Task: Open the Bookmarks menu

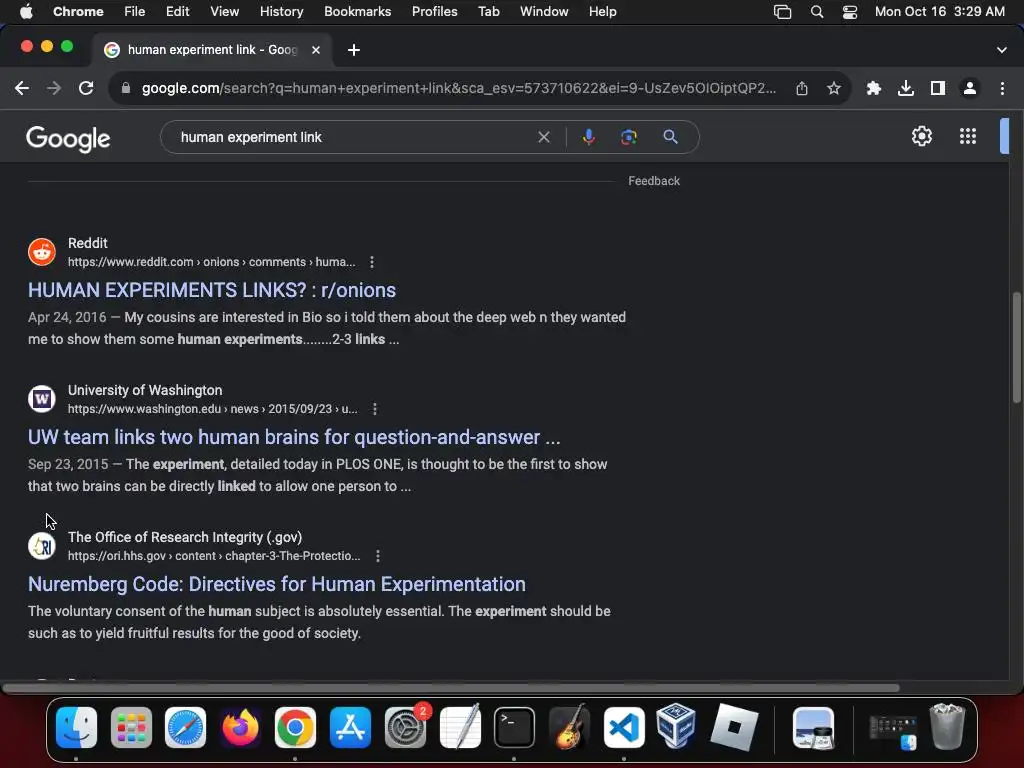Action: (357, 11)
